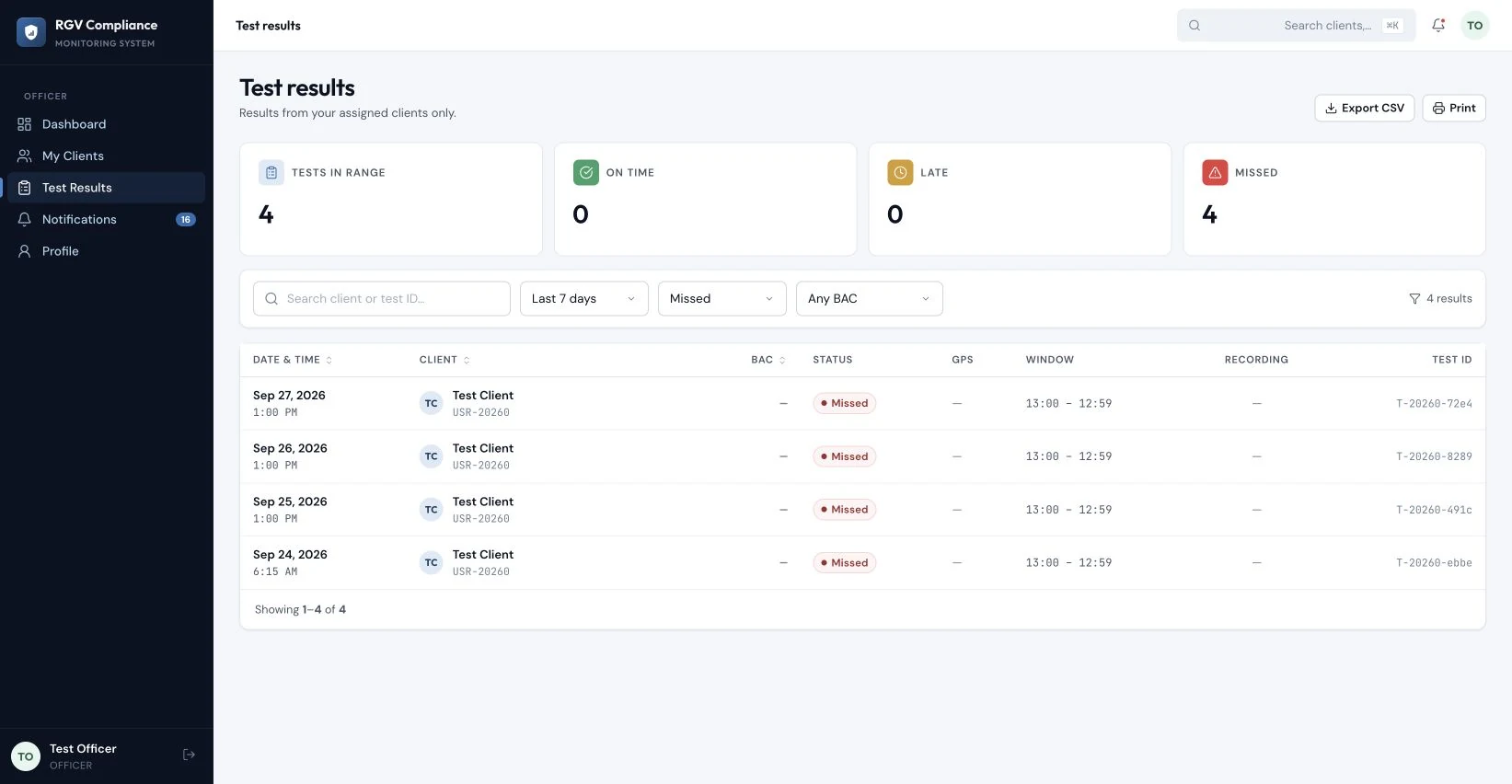Click the Missed badge in Sep 24 row

pyautogui.click(x=845, y=562)
